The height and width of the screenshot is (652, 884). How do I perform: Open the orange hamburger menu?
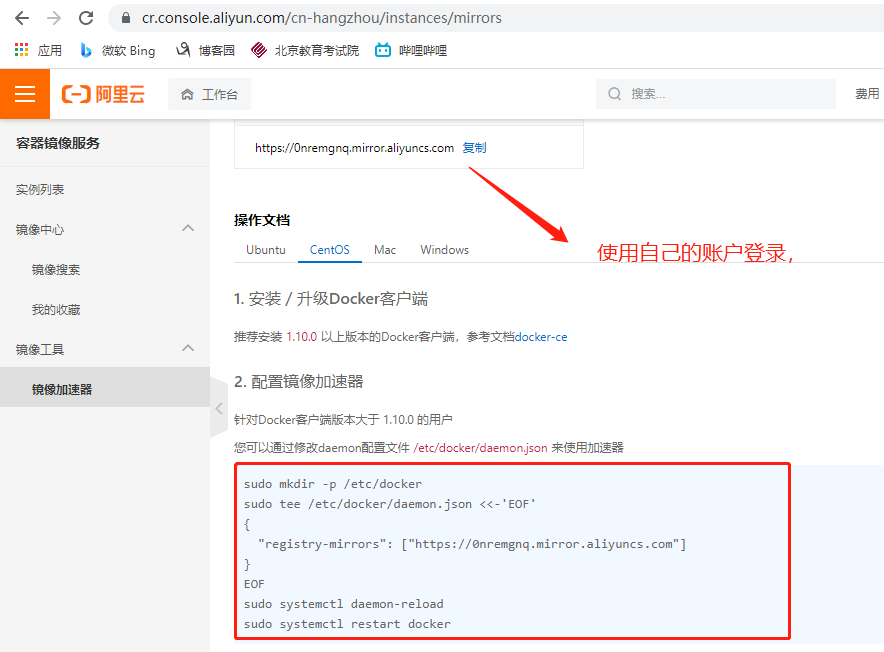[25, 94]
